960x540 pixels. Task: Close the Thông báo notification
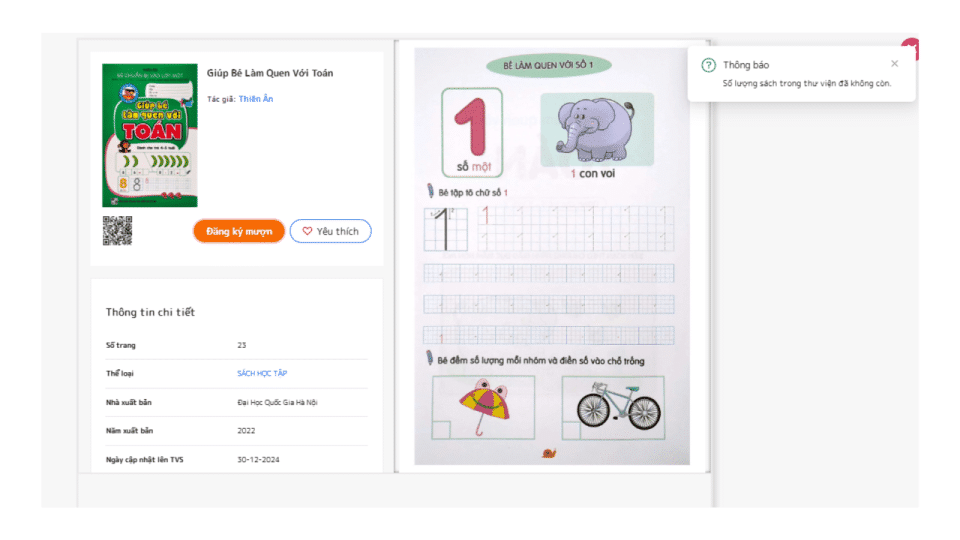[894, 64]
